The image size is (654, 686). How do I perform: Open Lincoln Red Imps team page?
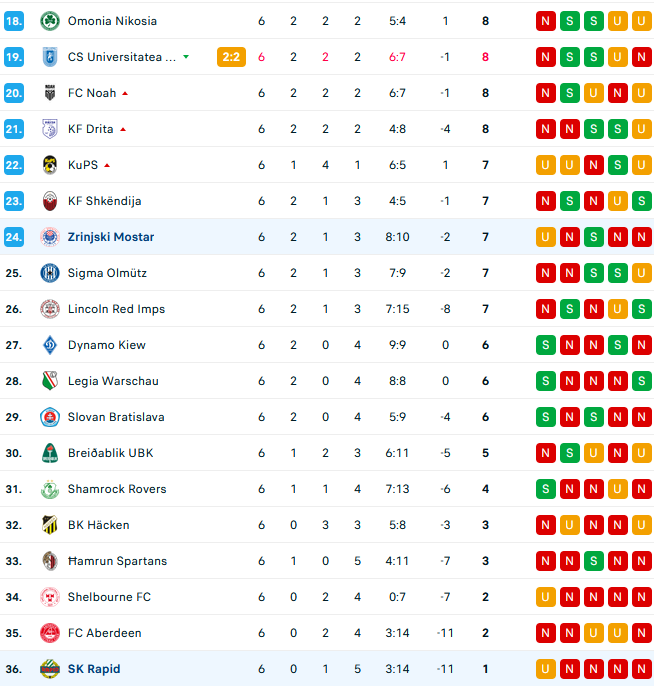tap(116, 309)
